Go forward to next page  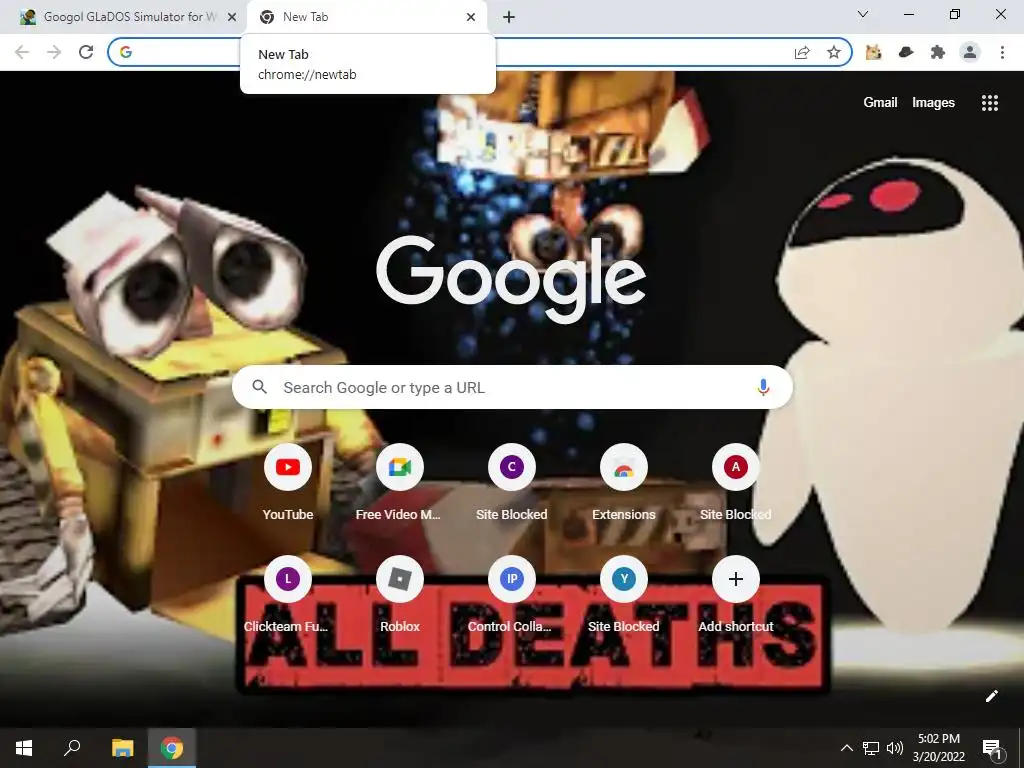point(54,52)
